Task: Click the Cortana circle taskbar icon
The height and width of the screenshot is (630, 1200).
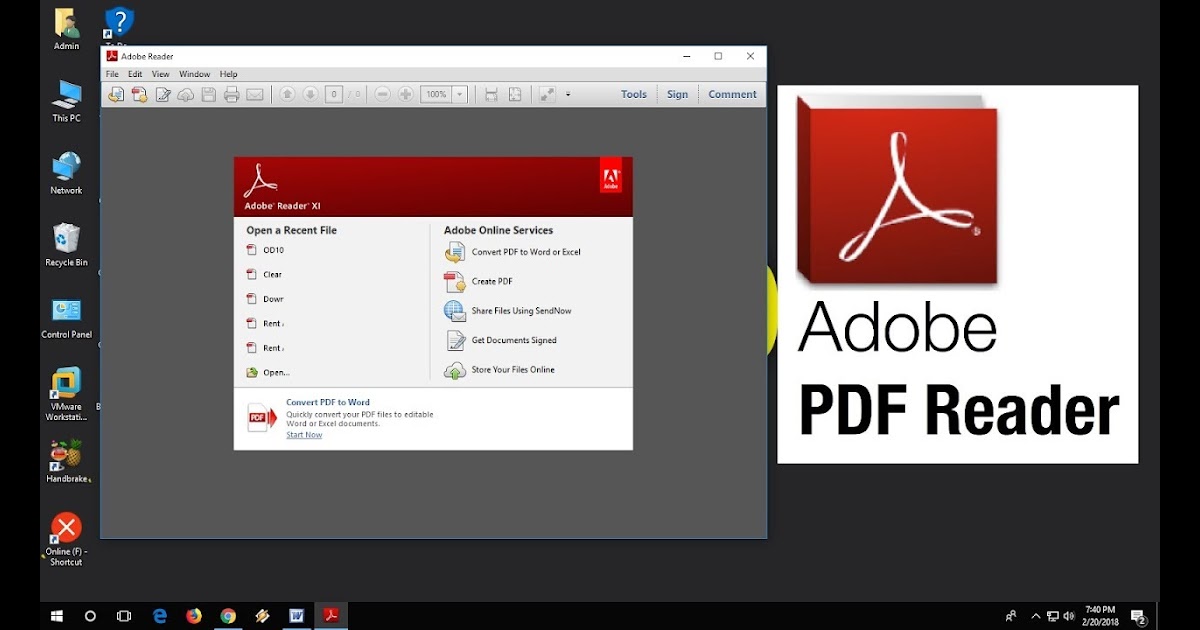Action: 90,616
